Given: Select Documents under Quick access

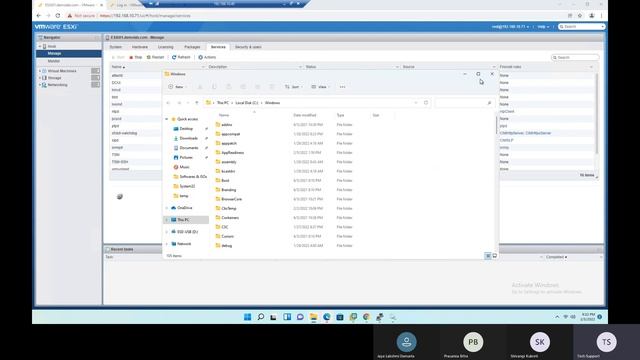Looking at the screenshot, I should click(189, 148).
